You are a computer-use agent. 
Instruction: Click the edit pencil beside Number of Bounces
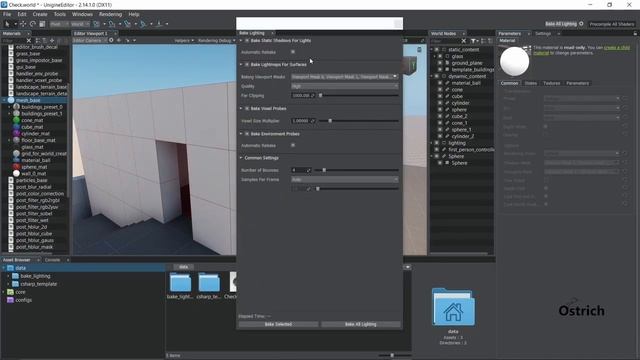tap(308, 170)
